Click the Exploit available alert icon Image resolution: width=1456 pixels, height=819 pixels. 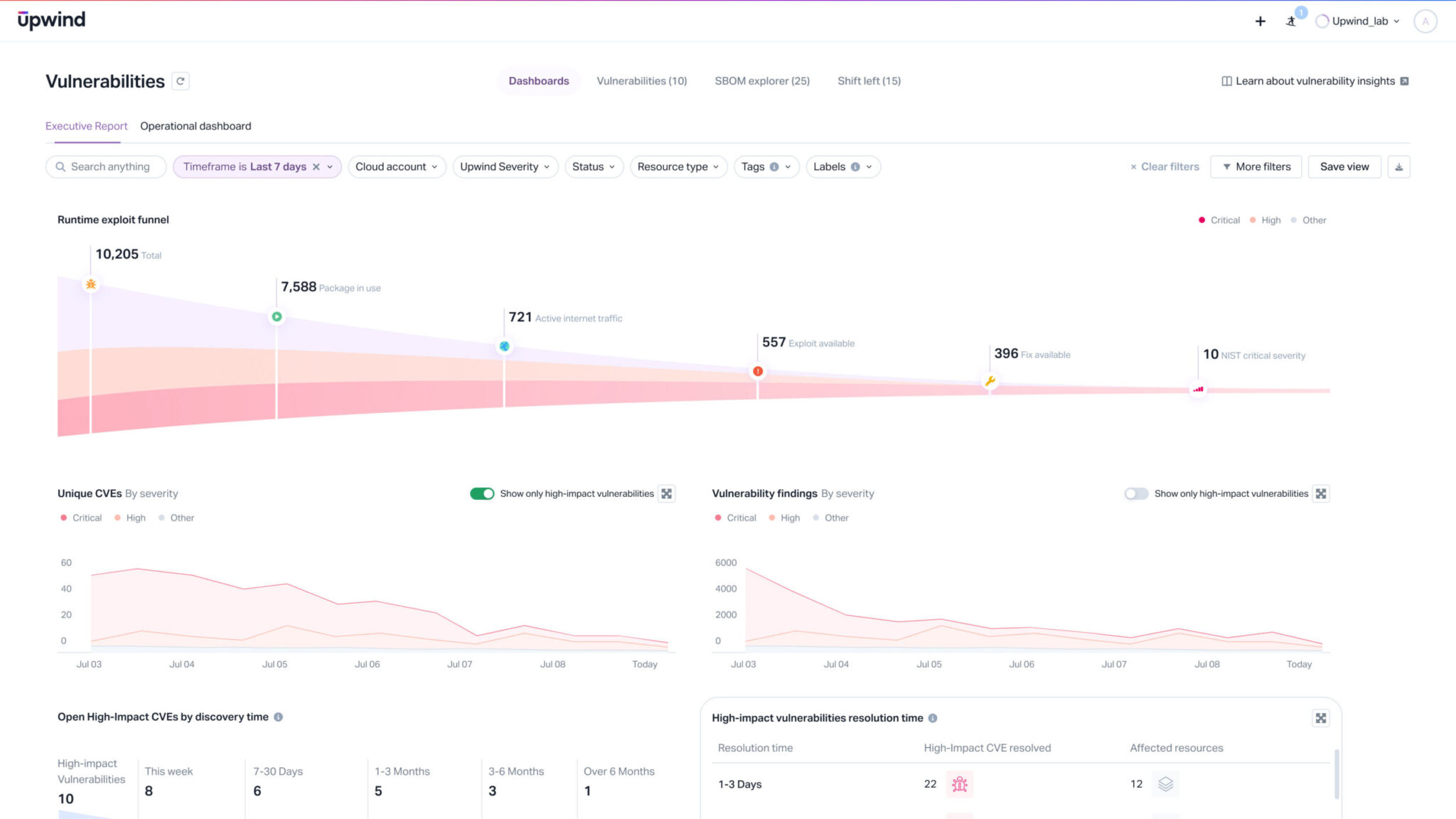tap(757, 370)
